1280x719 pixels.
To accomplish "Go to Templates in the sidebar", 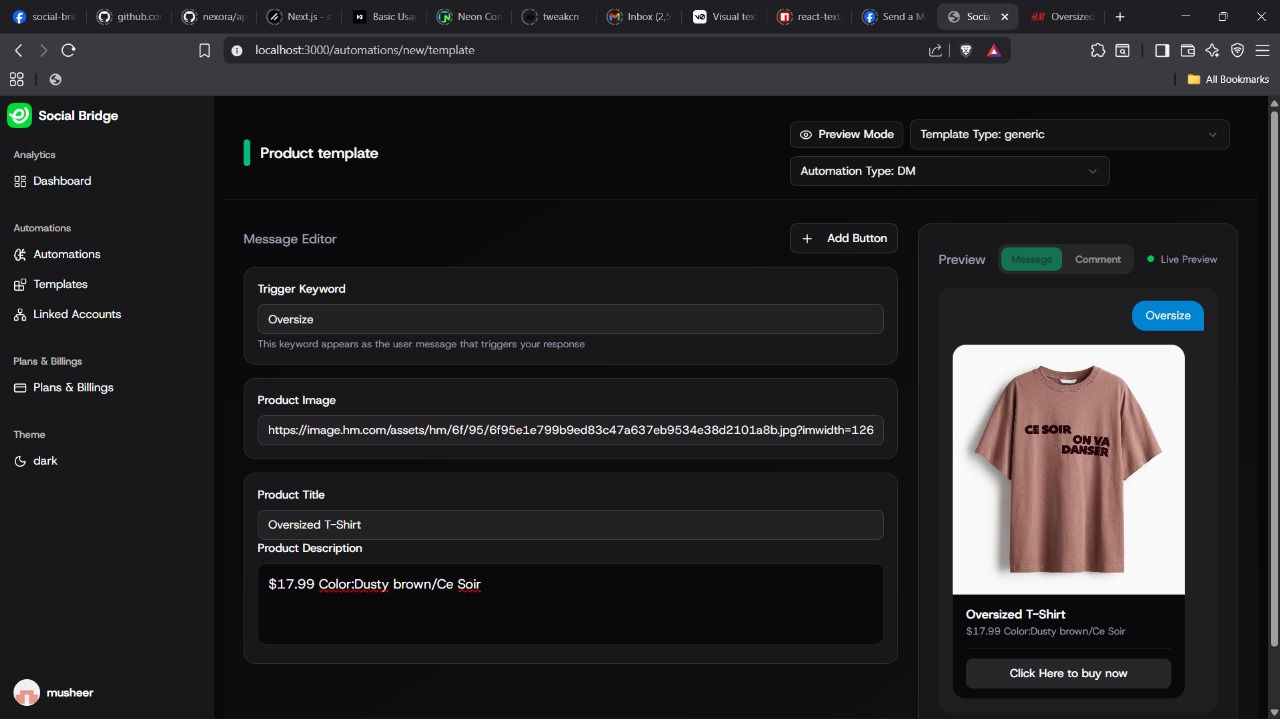I will coord(60,284).
